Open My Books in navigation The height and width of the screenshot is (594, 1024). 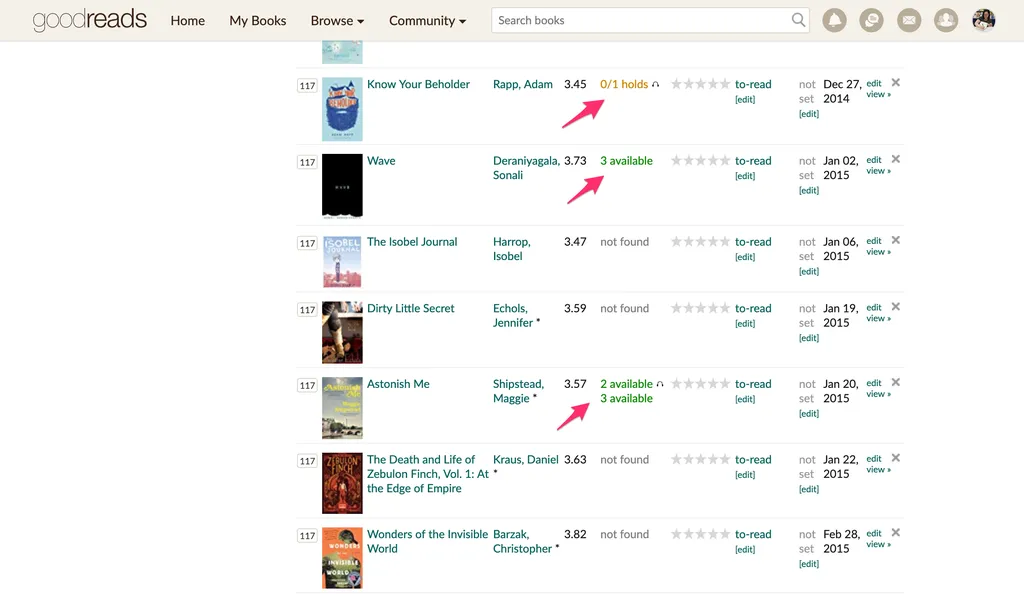[257, 20]
